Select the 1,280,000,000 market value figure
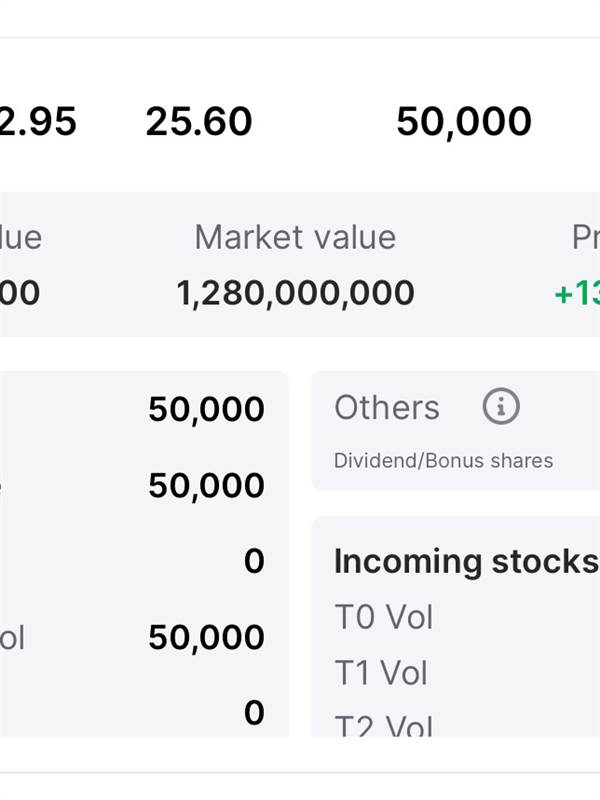This screenshot has width=600, height=800. coord(295,293)
